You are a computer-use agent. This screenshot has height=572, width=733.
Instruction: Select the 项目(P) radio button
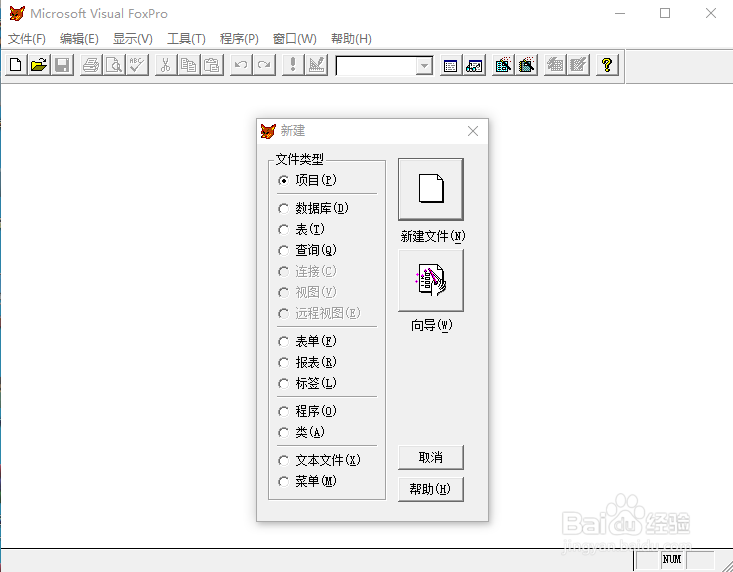[307, 180]
